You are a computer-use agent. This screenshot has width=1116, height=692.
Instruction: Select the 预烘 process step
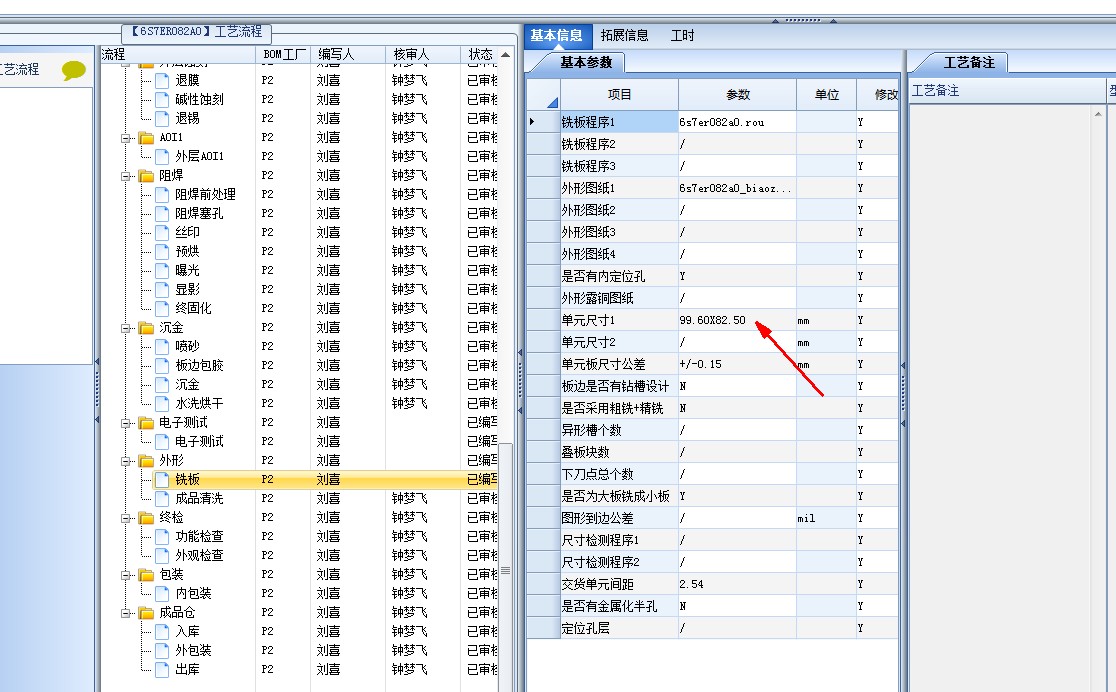[187, 251]
